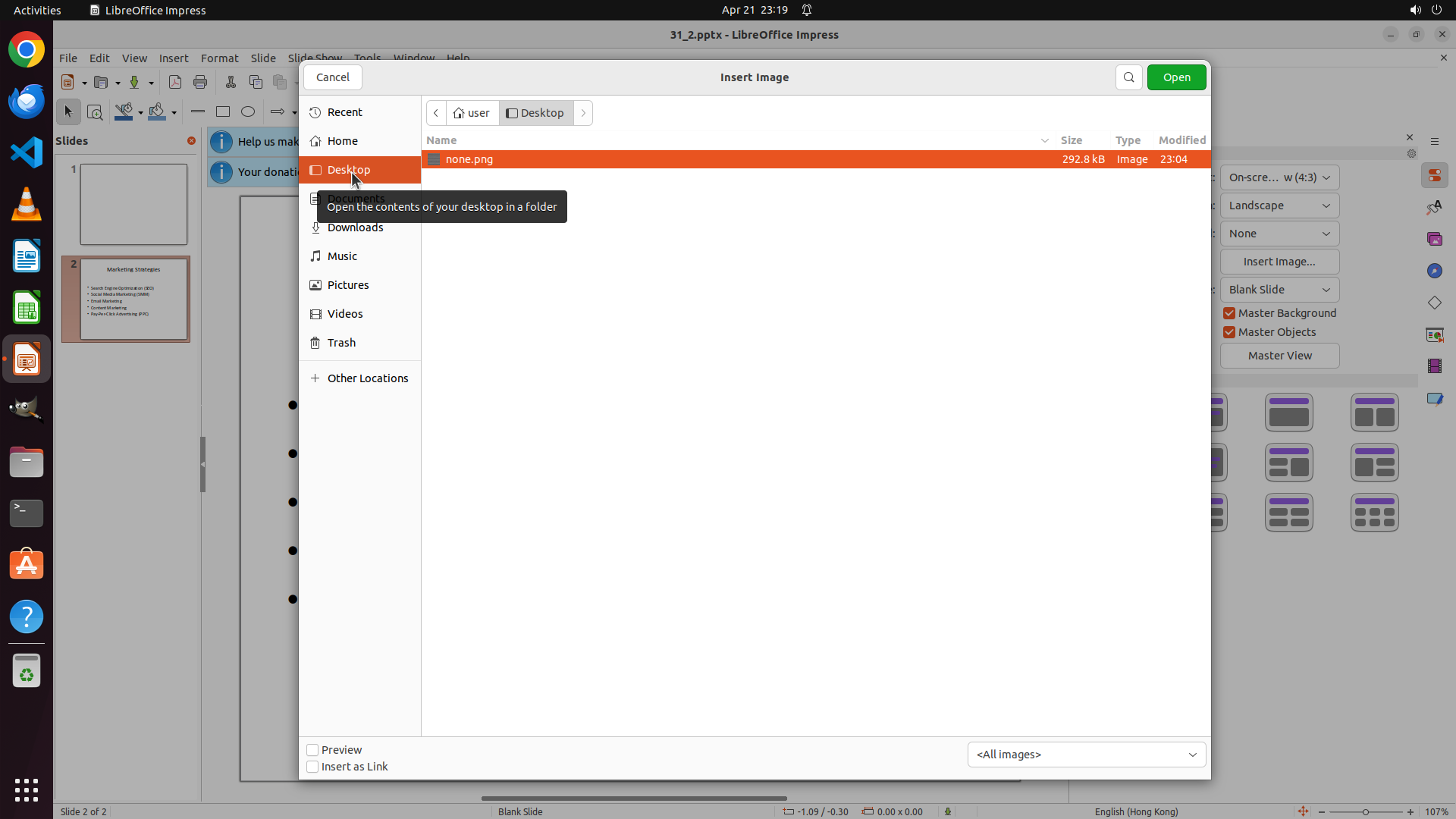1456x819 pixels.
Task: Tick the Insert as Link checkbox
Action: click(312, 767)
